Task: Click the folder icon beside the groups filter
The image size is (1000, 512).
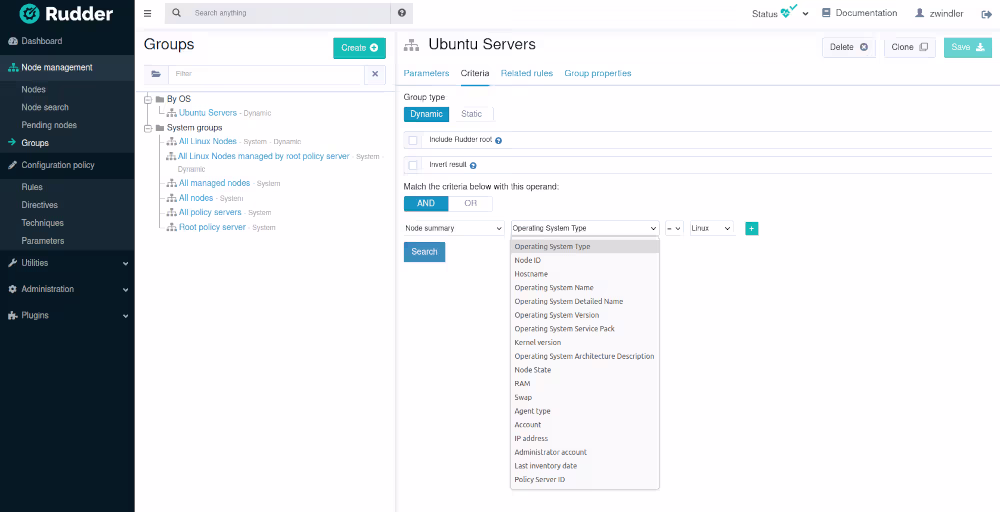Action: click(156, 74)
